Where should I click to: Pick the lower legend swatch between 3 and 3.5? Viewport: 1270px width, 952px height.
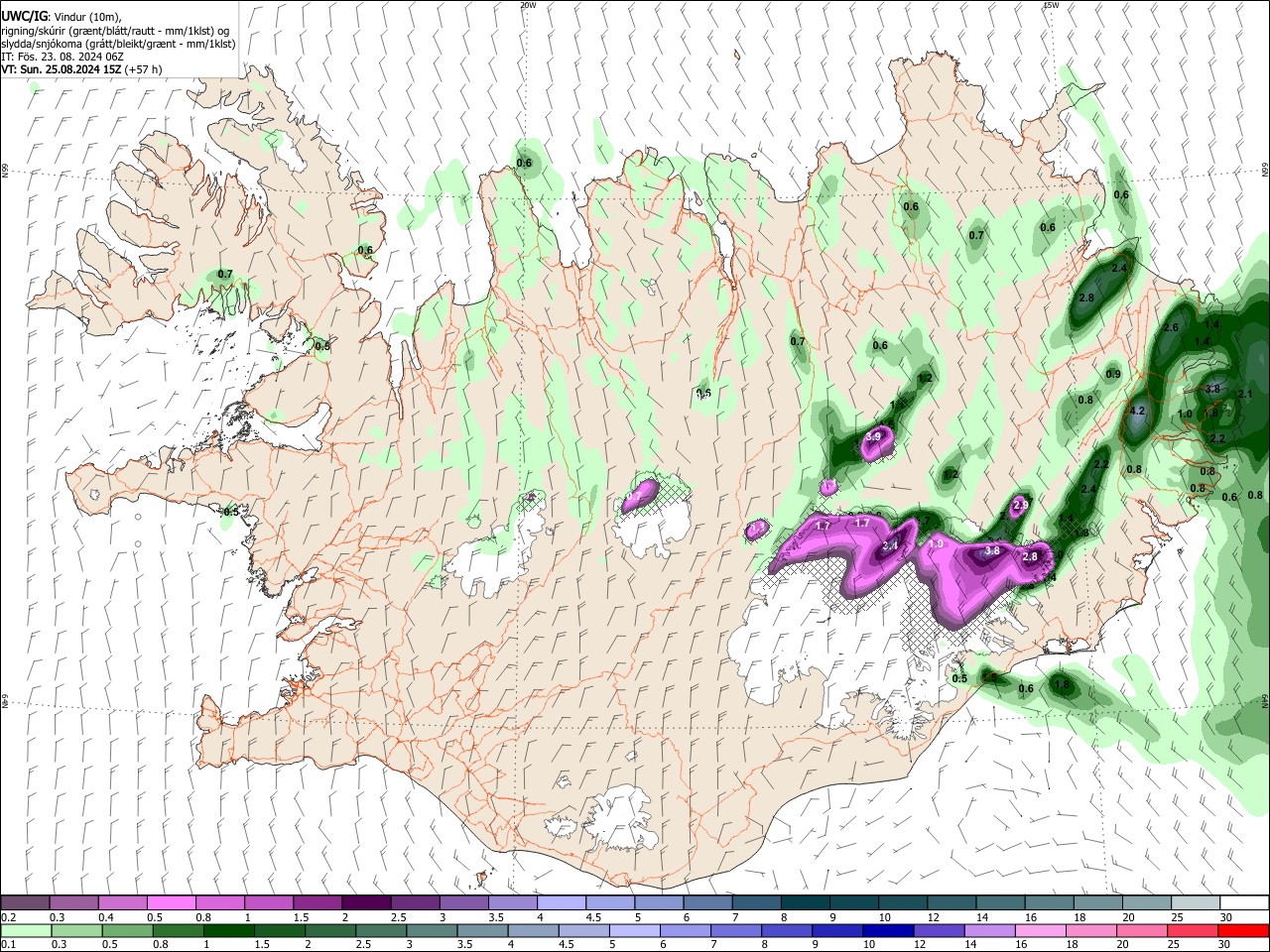pos(433,930)
